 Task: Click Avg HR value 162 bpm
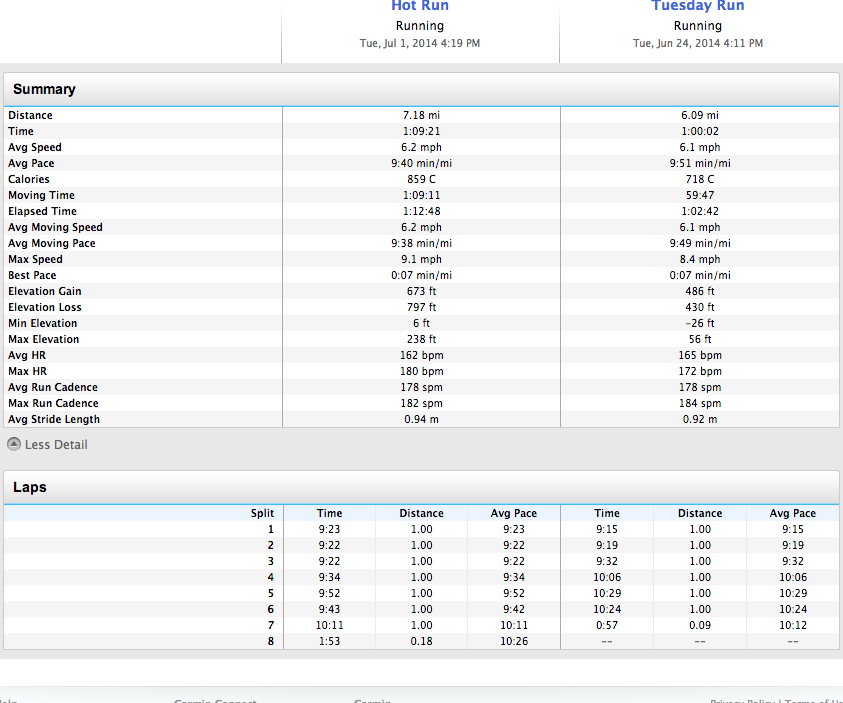coord(421,355)
